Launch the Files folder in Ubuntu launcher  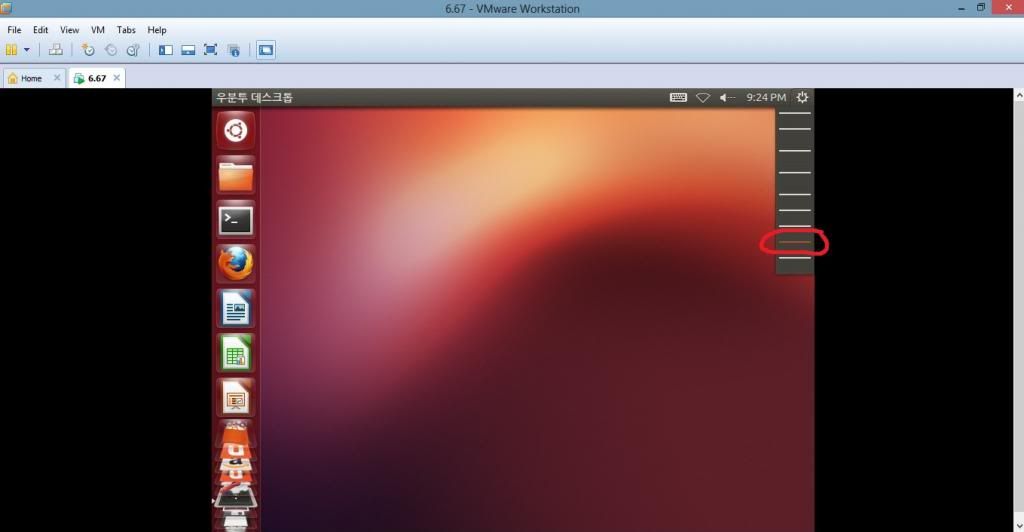[236, 176]
